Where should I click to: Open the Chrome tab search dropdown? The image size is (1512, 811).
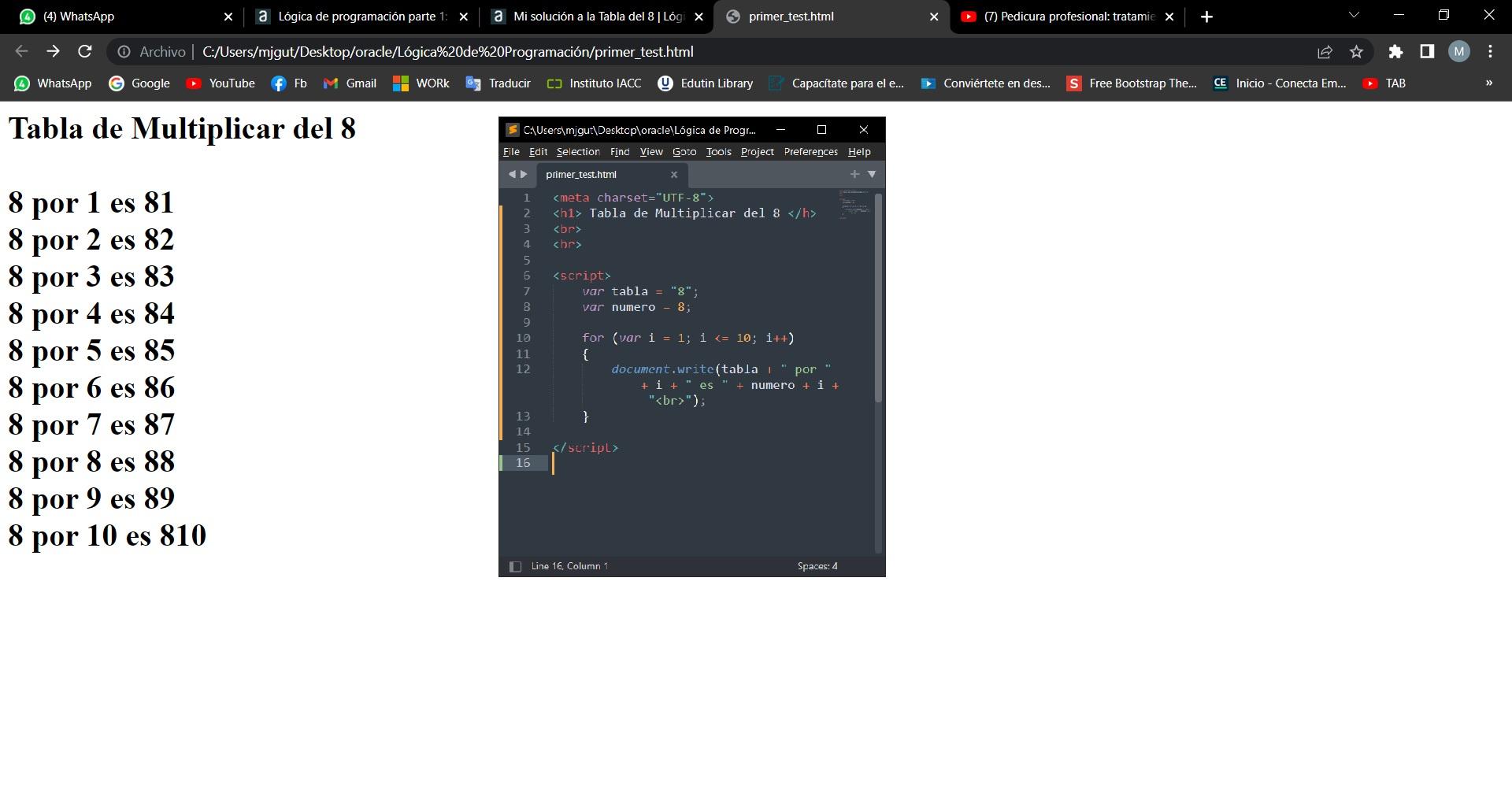click(x=1354, y=15)
